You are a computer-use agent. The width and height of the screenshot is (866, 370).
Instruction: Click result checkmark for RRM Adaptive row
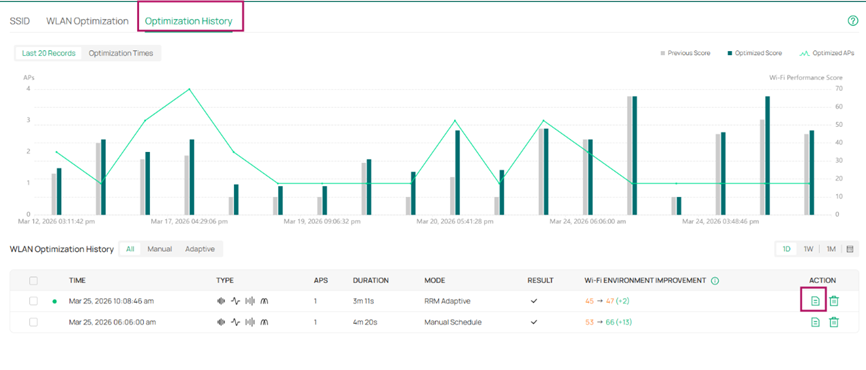pyautogui.click(x=534, y=302)
